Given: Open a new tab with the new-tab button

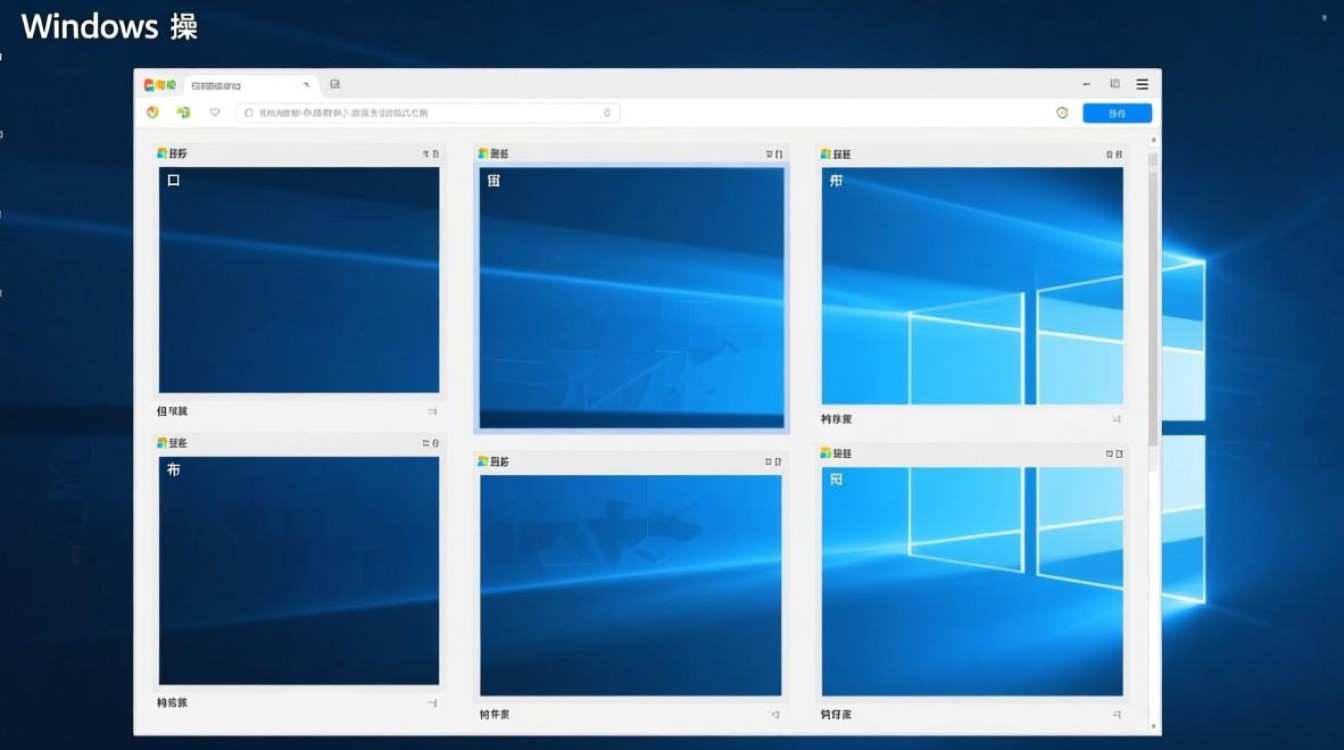Looking at the screenshot, I should click(x=334, y=85).
